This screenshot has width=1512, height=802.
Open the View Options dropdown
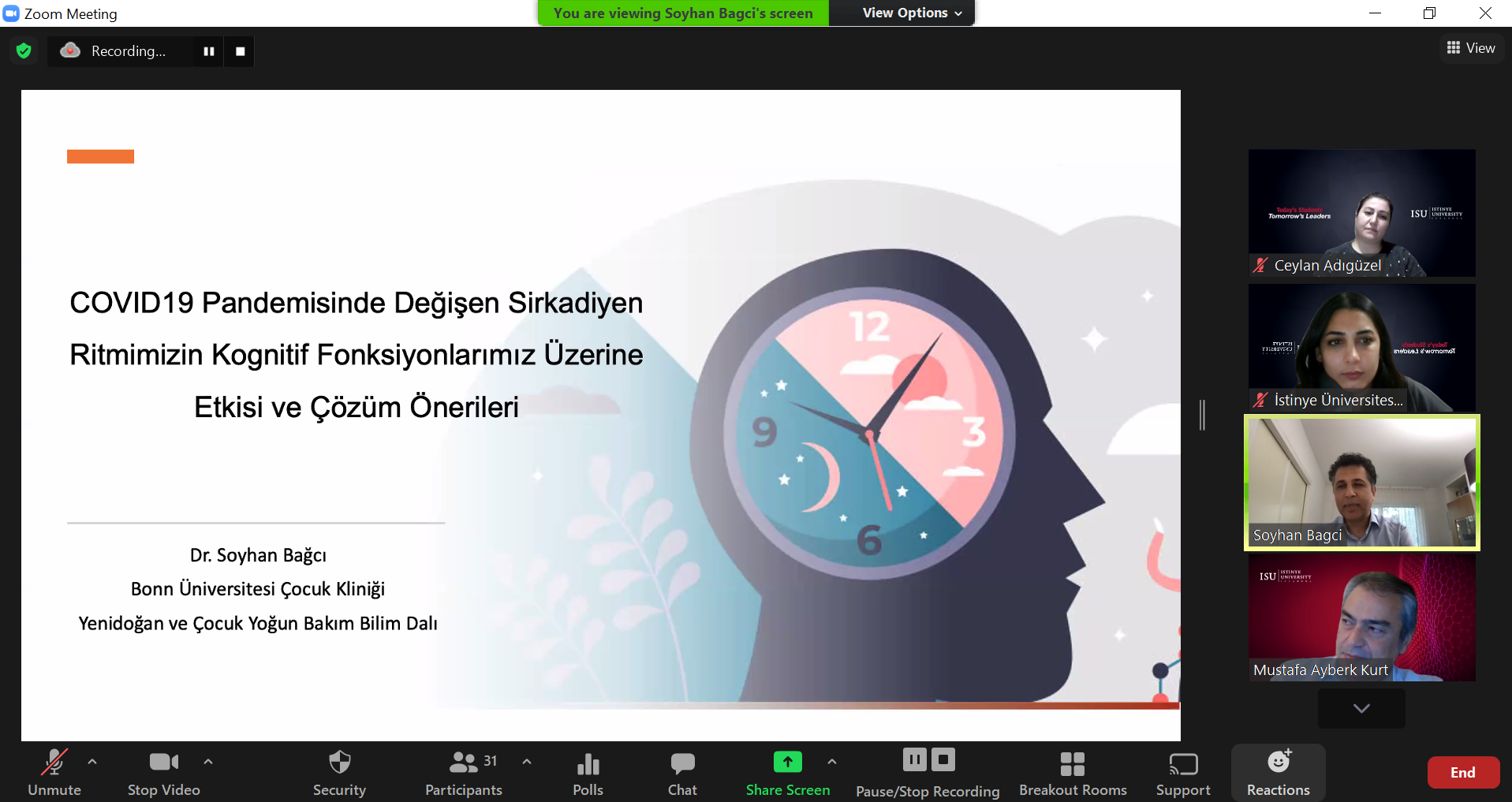pos(912,13)
